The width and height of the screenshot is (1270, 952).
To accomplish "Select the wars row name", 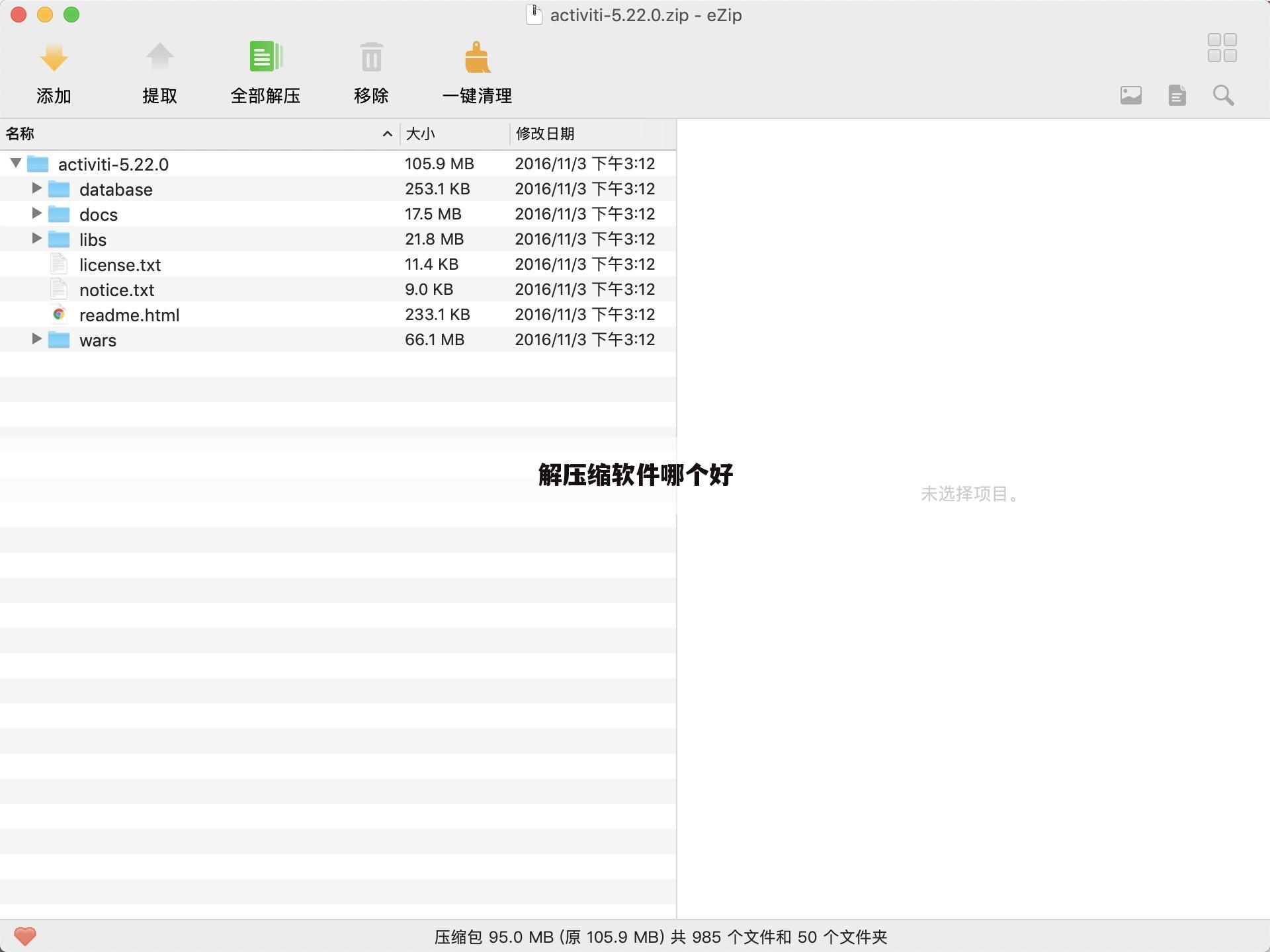I will 98,340.
